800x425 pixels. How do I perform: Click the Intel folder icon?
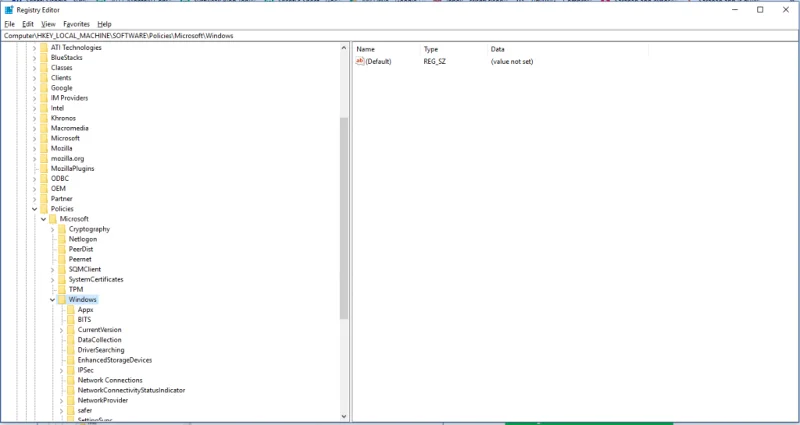point(44,108)
